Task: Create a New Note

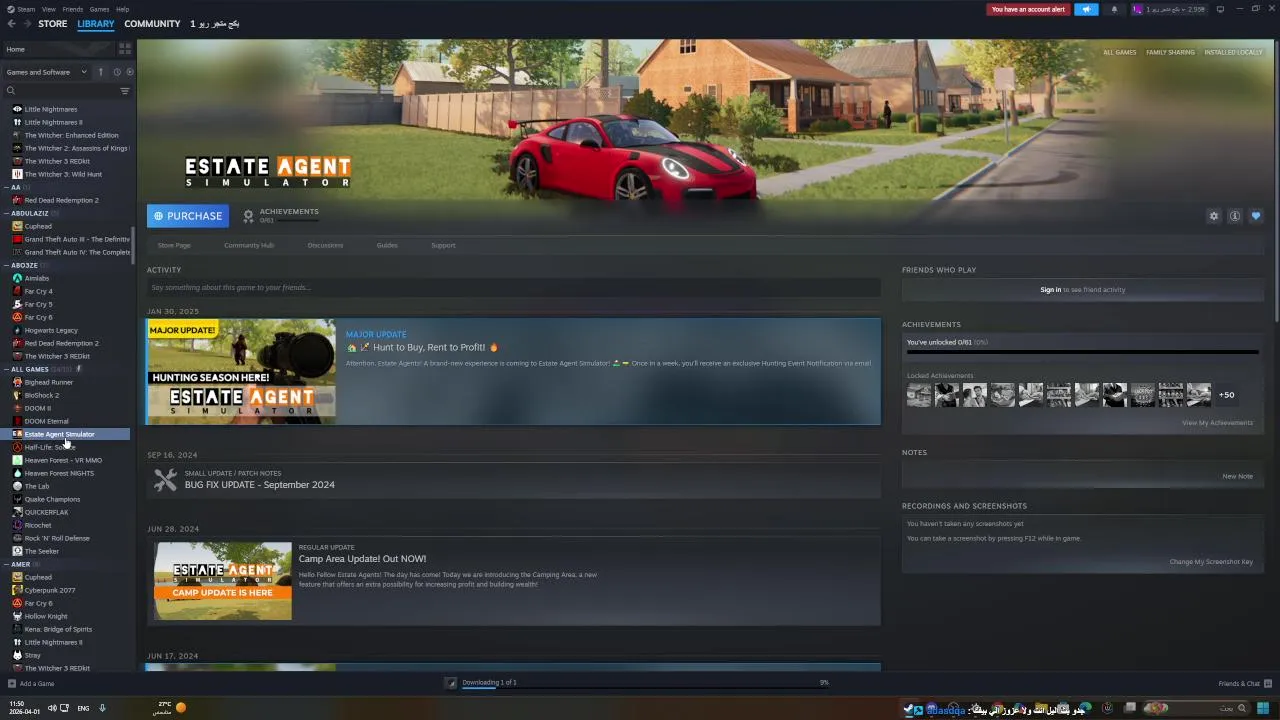Action: point(1237,476)
